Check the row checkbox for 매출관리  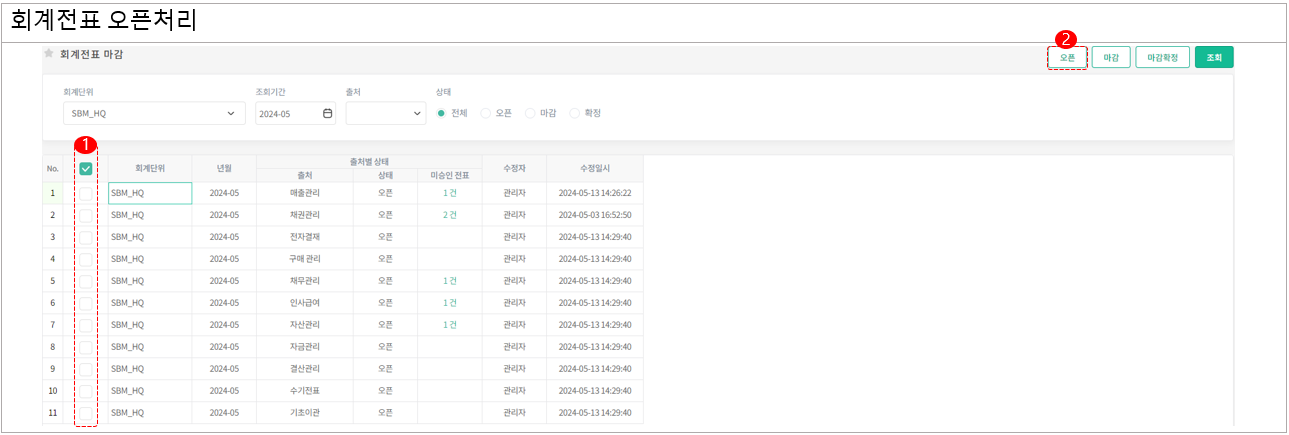(x=86, y=193)
